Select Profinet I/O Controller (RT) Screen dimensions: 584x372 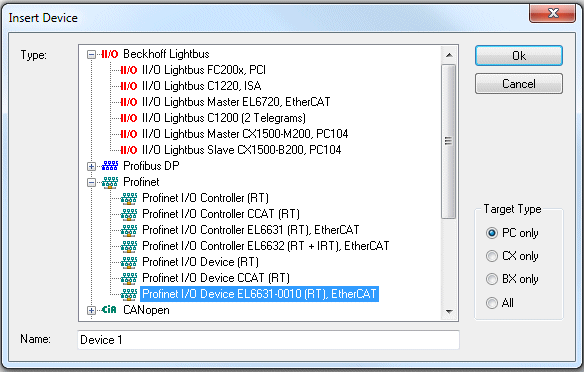pos(205,198)
